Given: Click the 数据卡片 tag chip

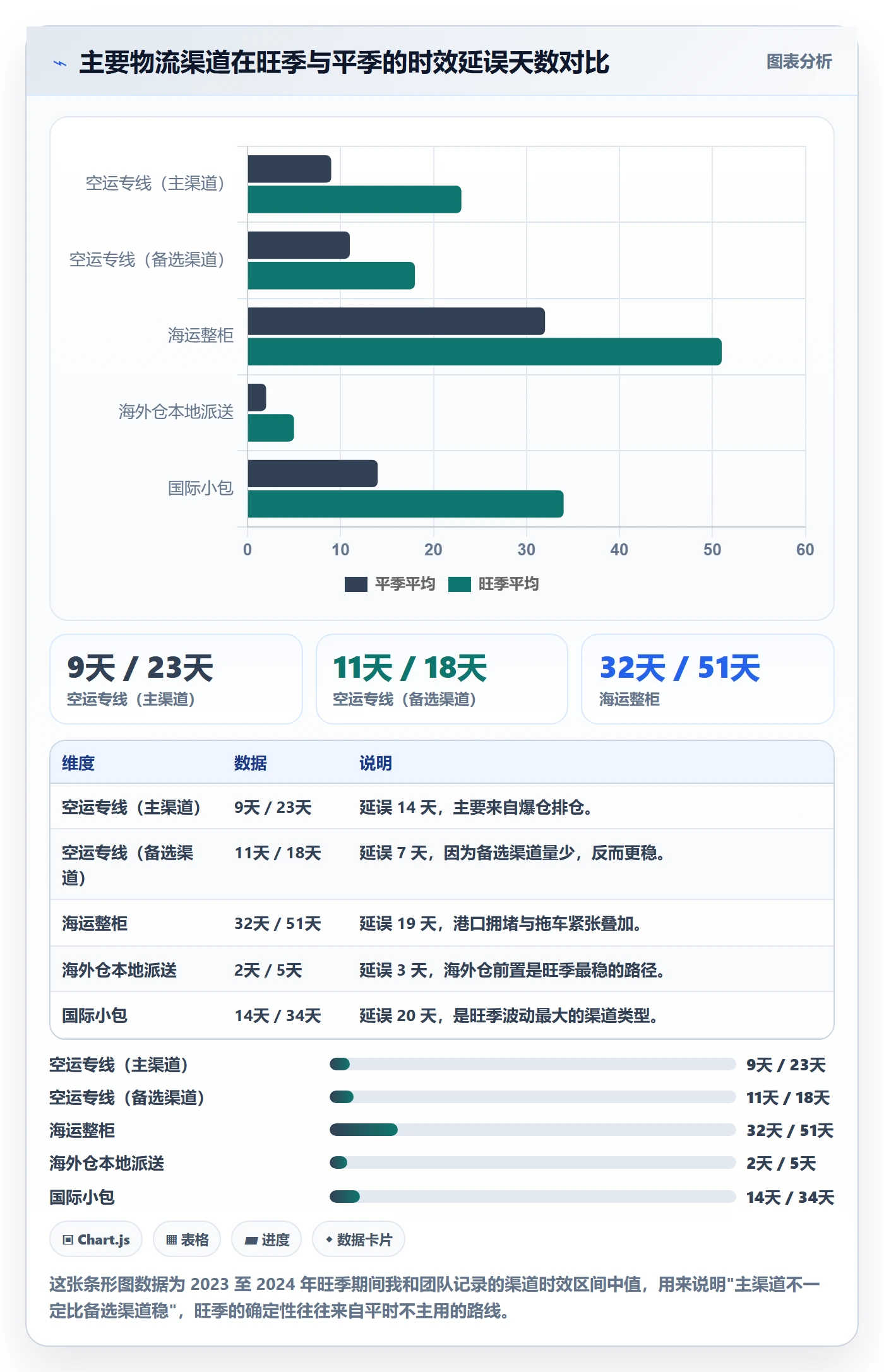Looking at the screenshot, I should coord(359,1239).
